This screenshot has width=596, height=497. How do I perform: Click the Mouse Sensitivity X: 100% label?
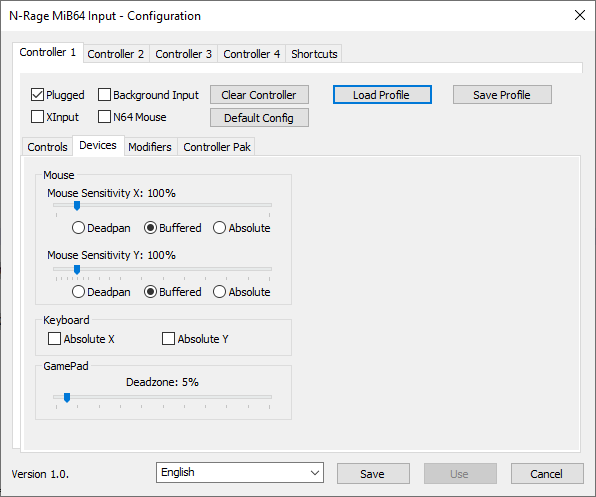(111, 193)
